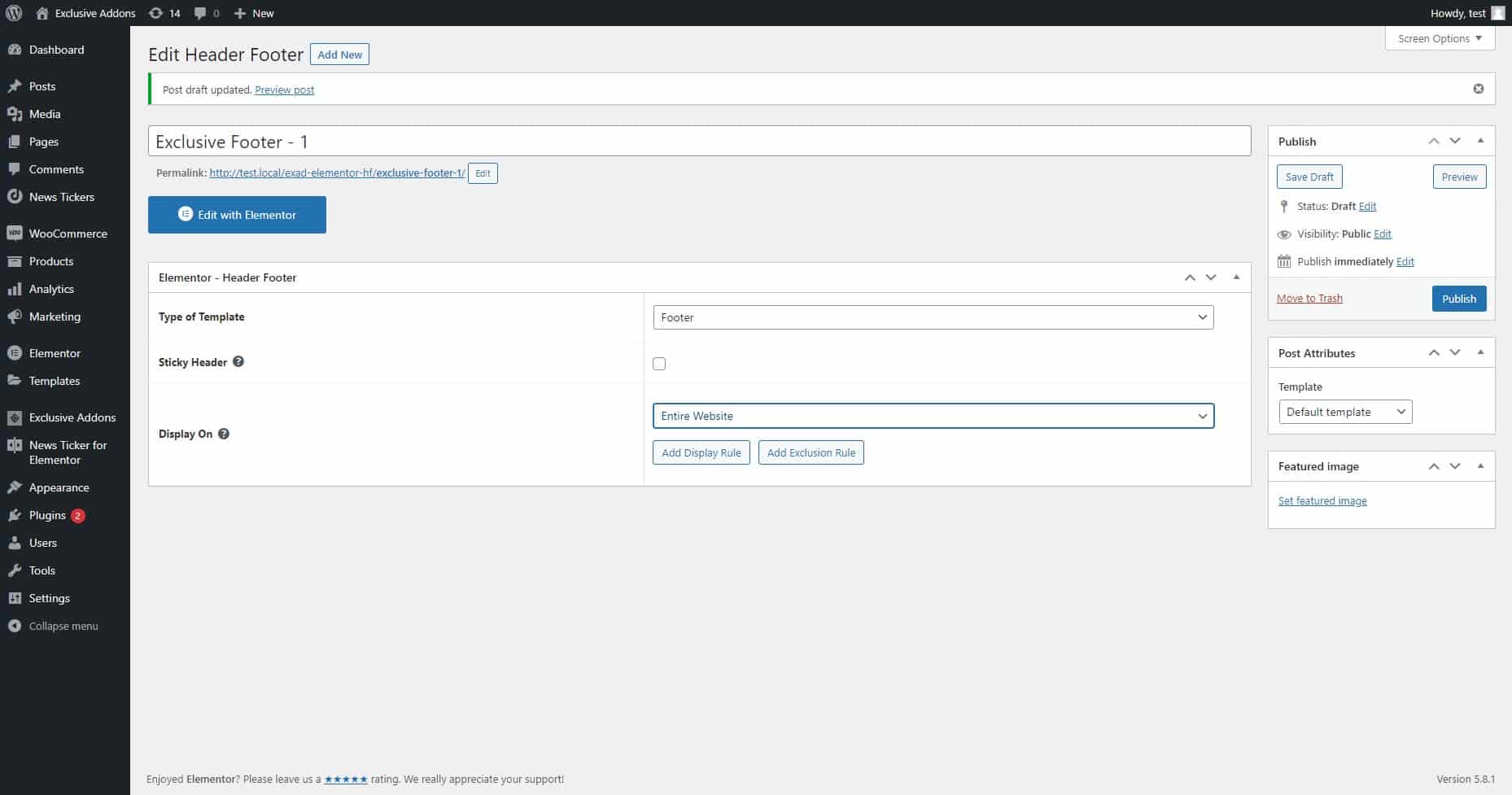1512x795 pixels.
Task: Click the Display On help icon
Action: [x=224, y=434]
